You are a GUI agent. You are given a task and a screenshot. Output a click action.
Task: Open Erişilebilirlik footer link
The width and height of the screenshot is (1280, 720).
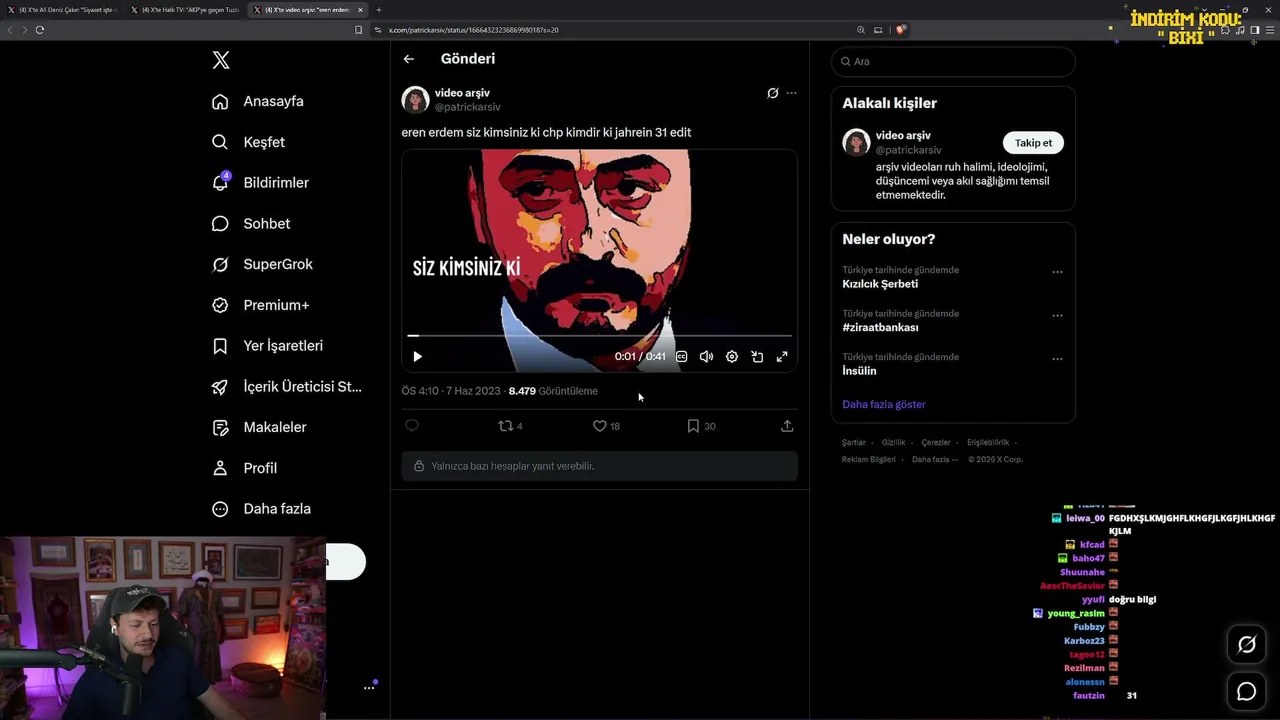pos(988,442)
